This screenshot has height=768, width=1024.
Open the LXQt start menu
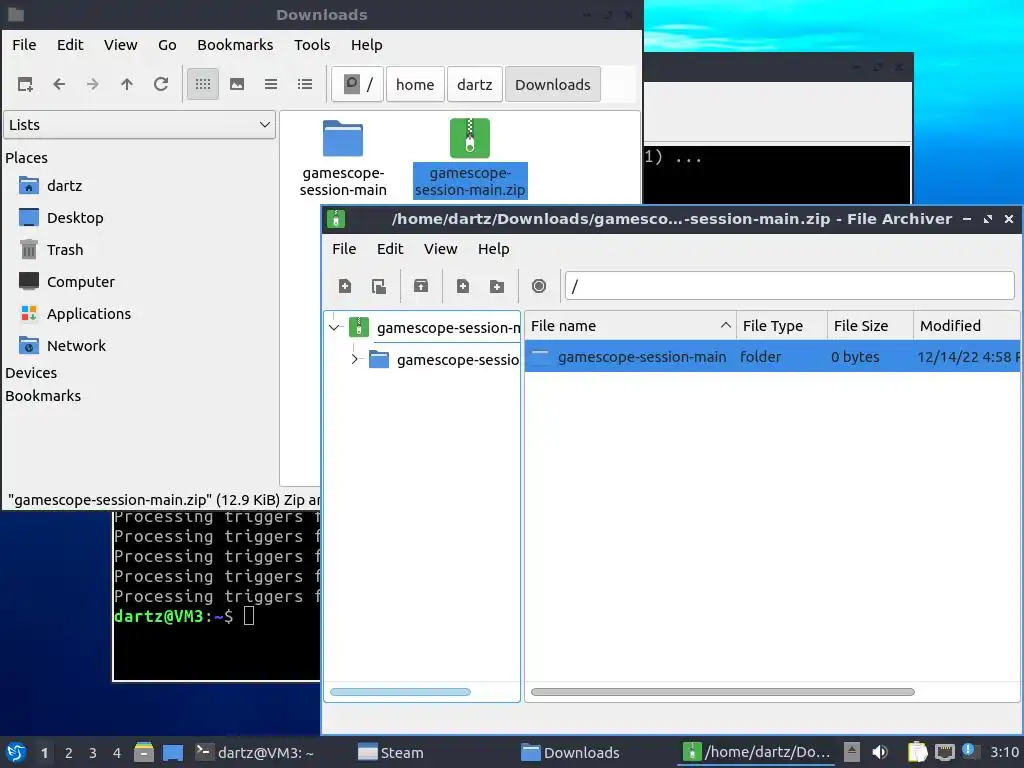pos(16,753)
